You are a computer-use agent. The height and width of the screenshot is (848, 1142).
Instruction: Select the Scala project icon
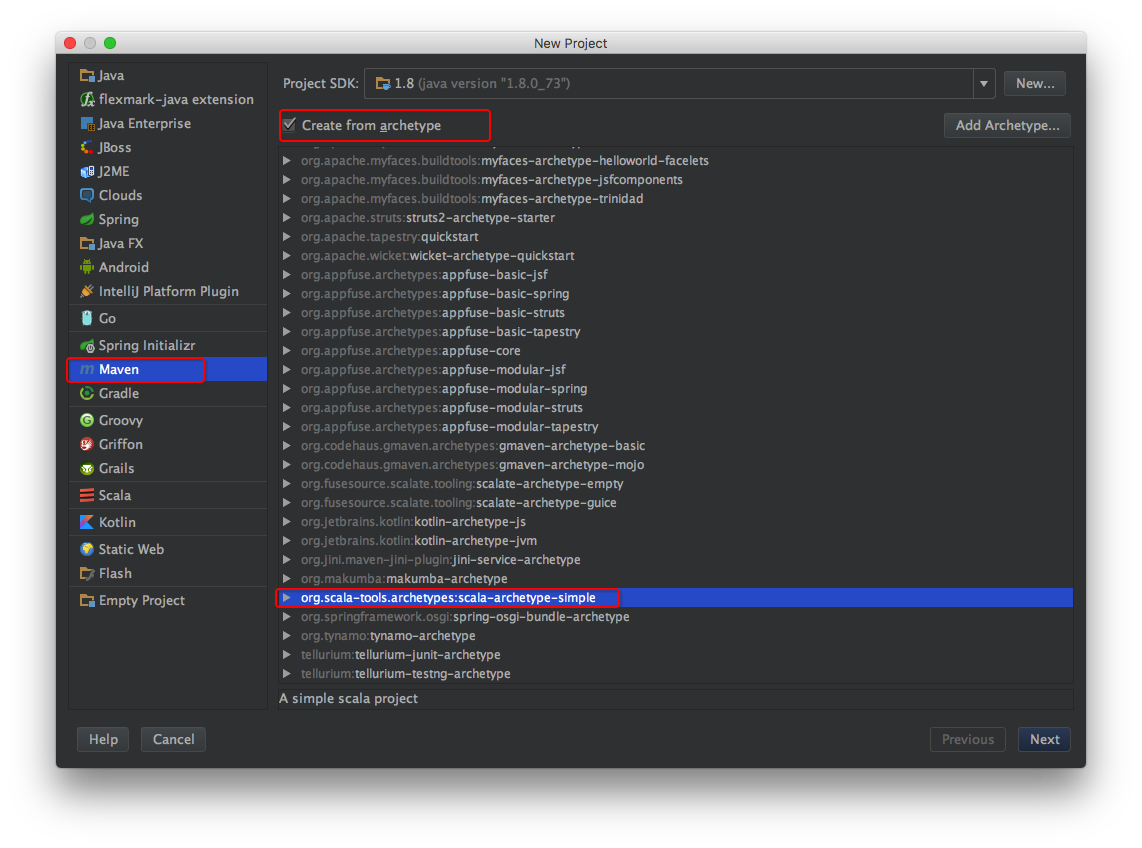point(87,496)
